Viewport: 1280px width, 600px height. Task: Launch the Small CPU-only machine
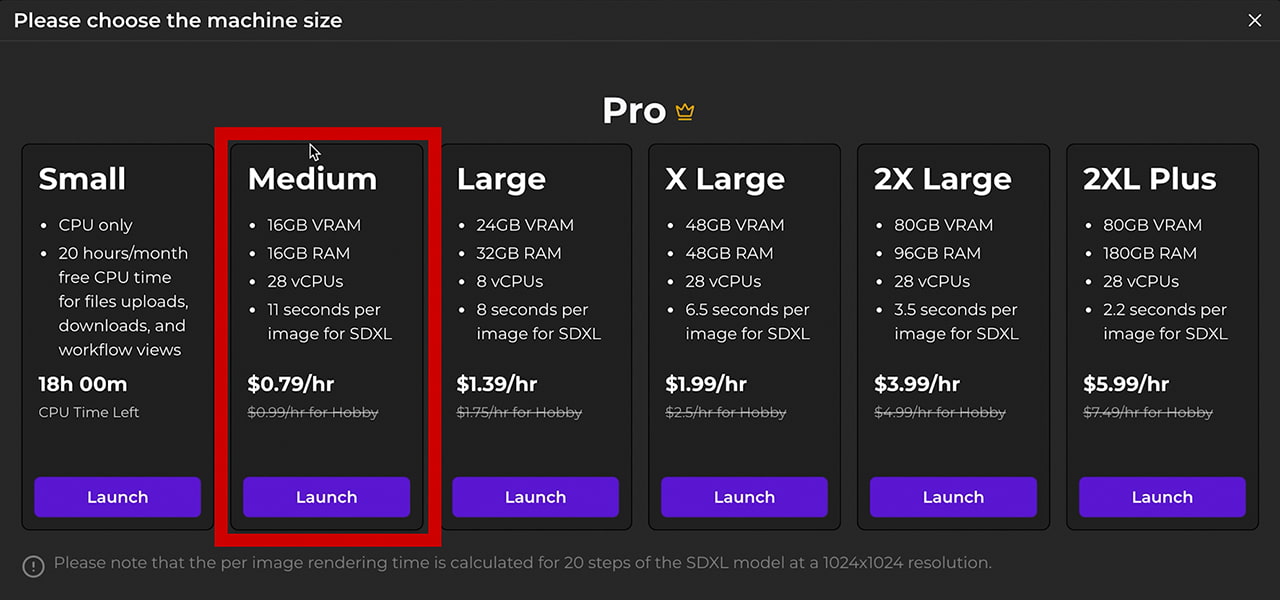click(x=117, y=497)
